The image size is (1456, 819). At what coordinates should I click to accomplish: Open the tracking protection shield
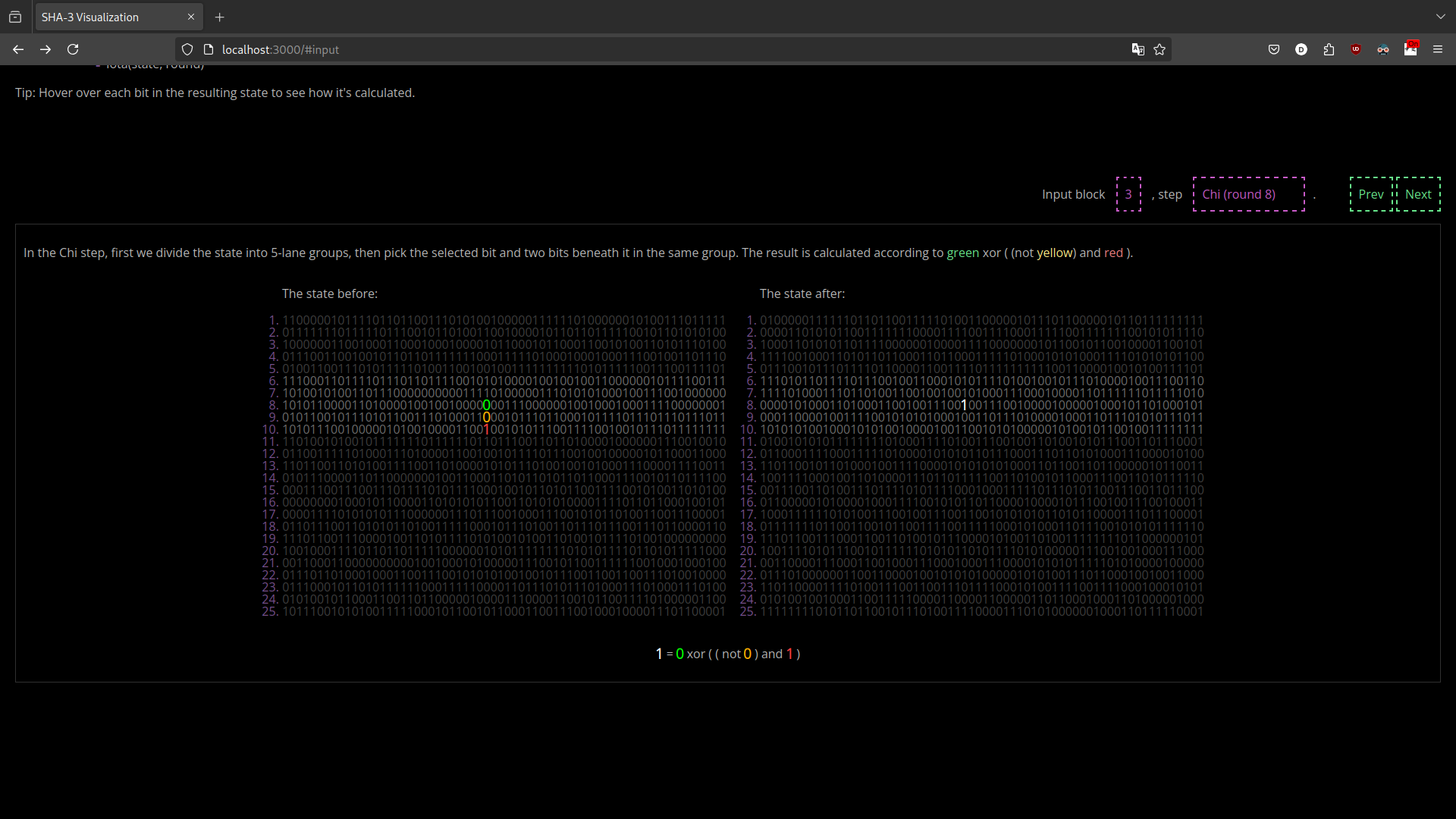coord(187,49)
